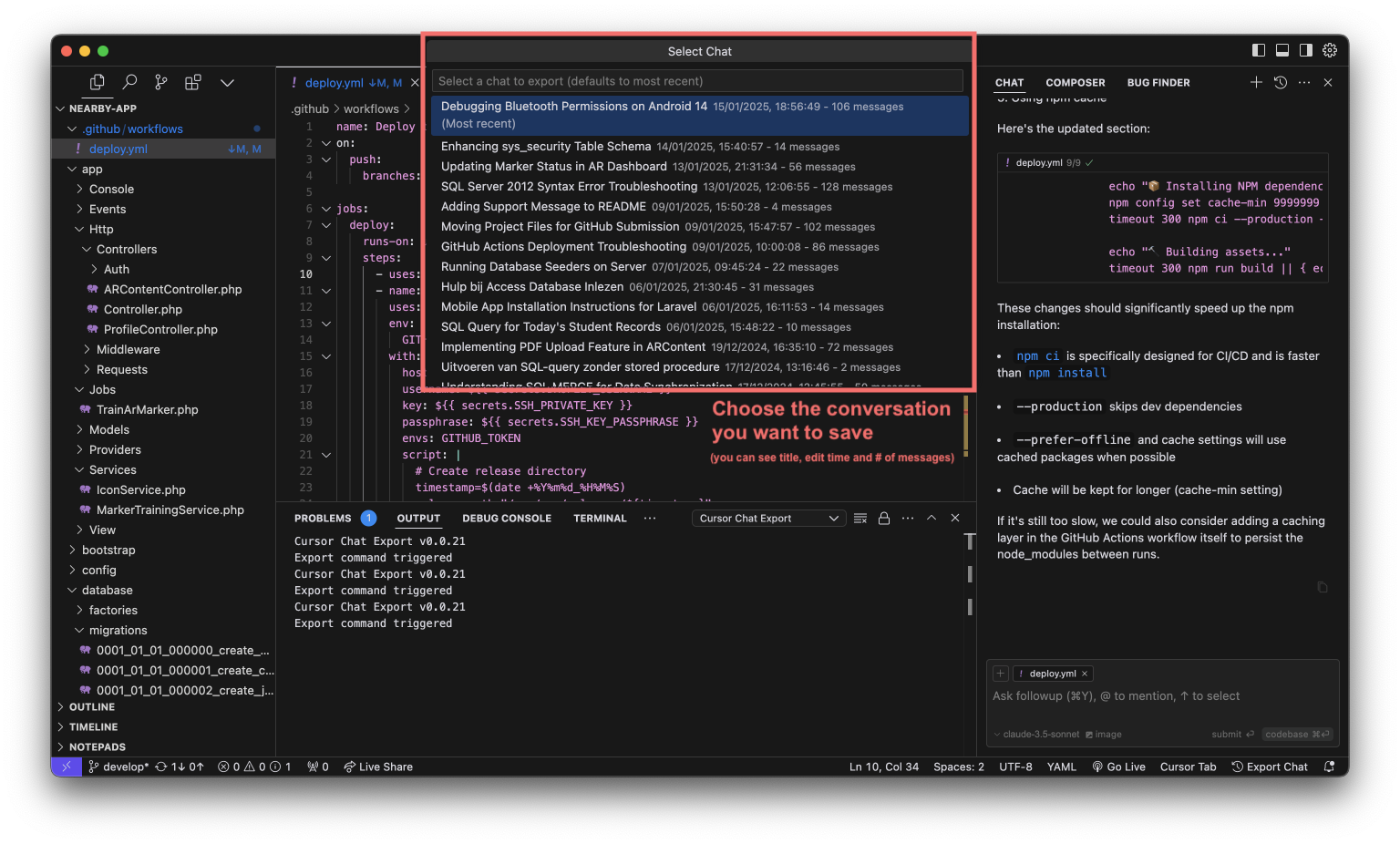This screenshot has width=1400, height=844.
Task: Show chat history clock icon
Action: pos(1281,82)
